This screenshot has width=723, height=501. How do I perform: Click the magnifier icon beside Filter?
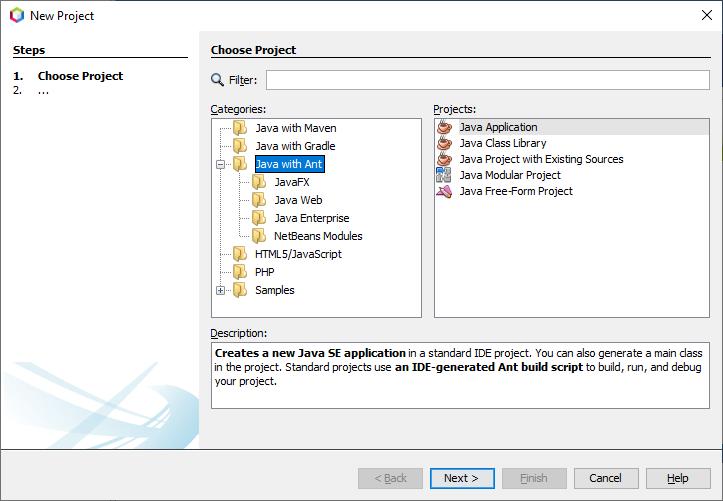click(217, 80)
